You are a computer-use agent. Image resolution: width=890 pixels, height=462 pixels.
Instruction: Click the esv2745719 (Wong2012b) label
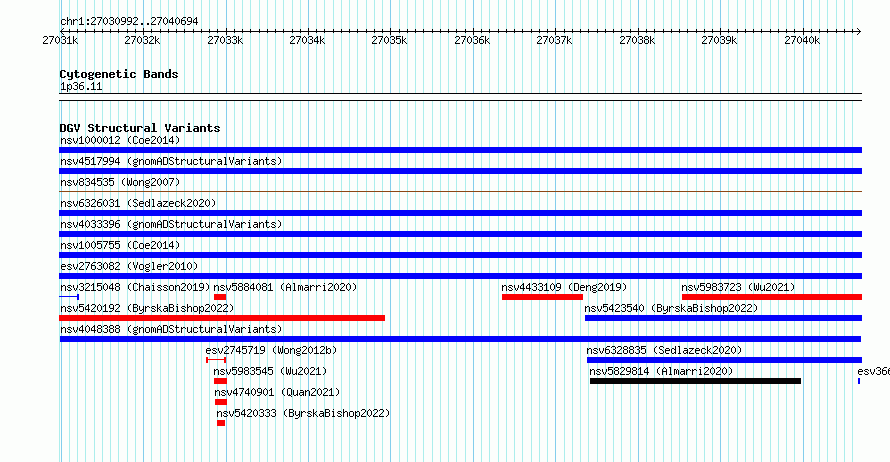(271, 350)
